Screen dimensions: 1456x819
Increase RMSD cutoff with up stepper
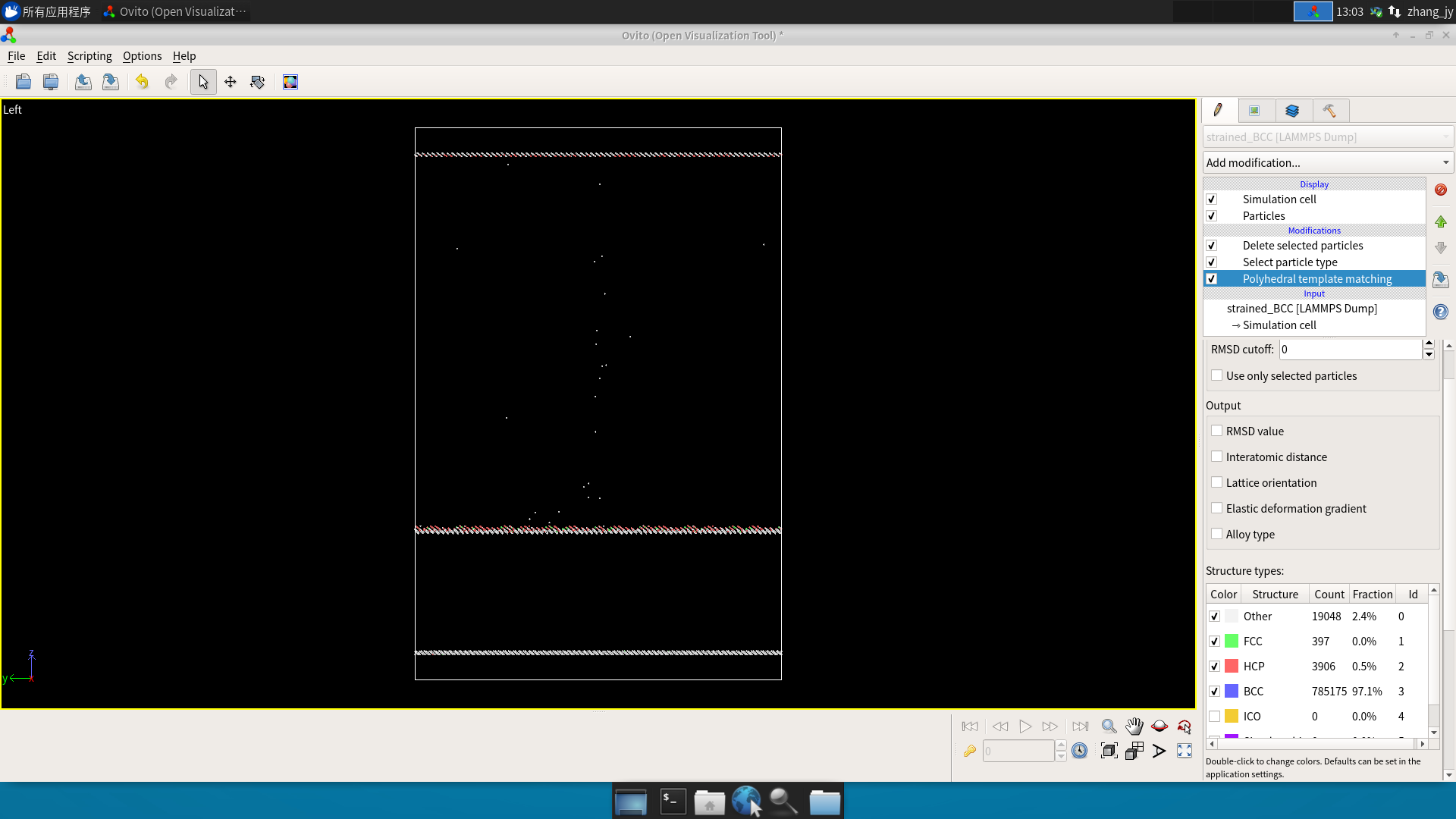point(1429,344)
